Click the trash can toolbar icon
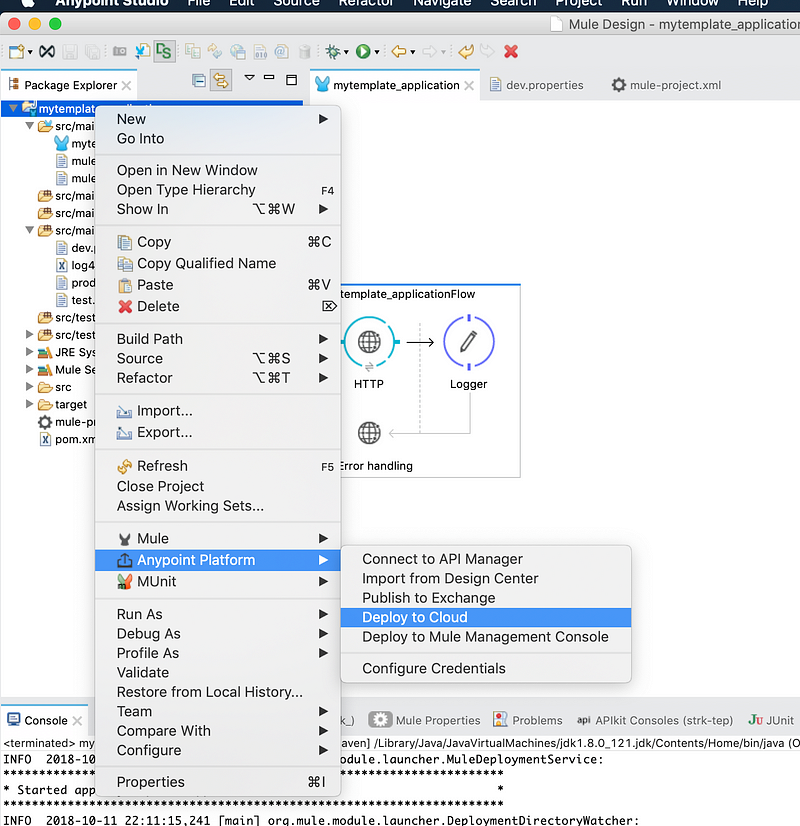 [x=304, y=52]
